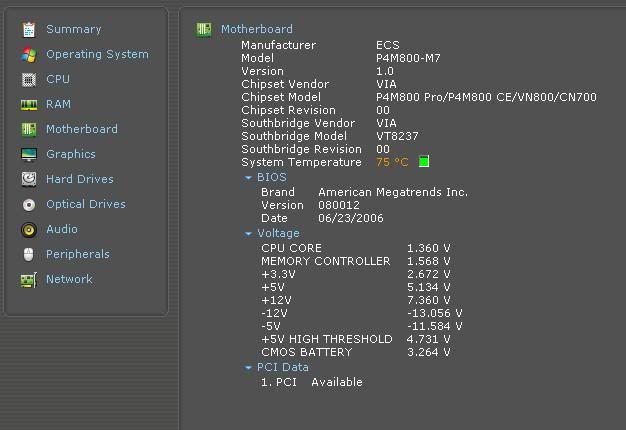Click the 75 °C system temperature value
626x430 pixels.
pyautogui.click(x=392, y=162)
